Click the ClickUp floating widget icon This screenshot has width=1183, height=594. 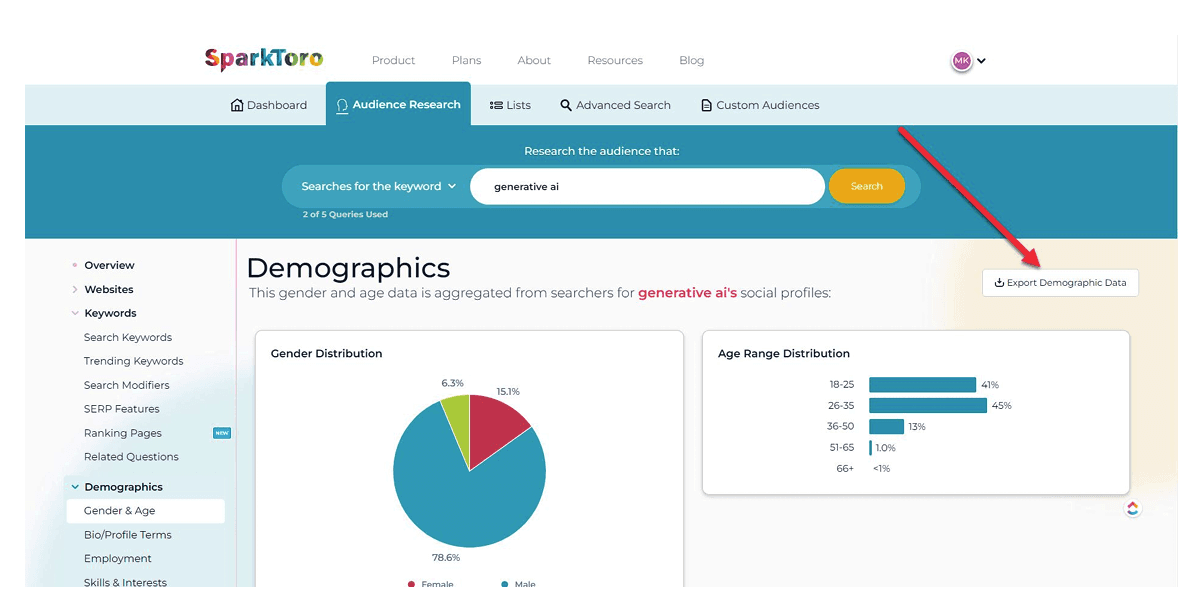[x=1132, y=509]
